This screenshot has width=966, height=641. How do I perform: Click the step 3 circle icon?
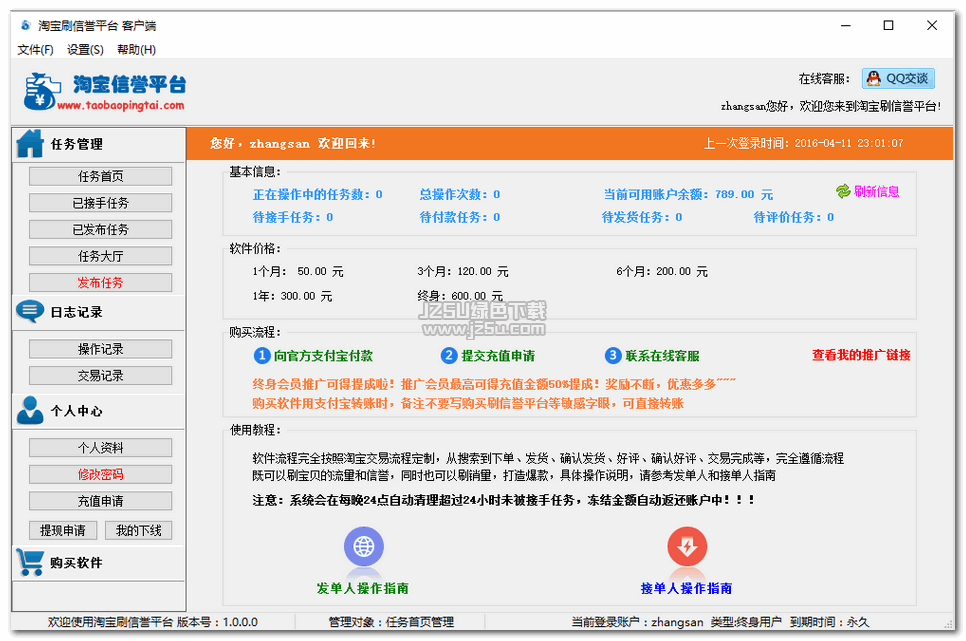[x=612, y=356]
